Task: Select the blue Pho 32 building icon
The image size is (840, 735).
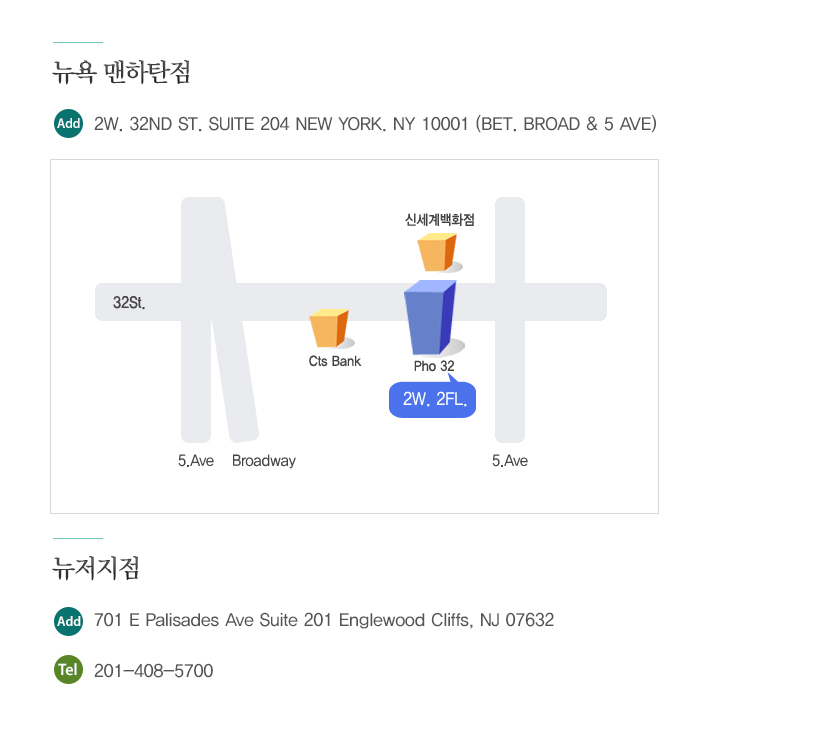Action: point(433,317)
